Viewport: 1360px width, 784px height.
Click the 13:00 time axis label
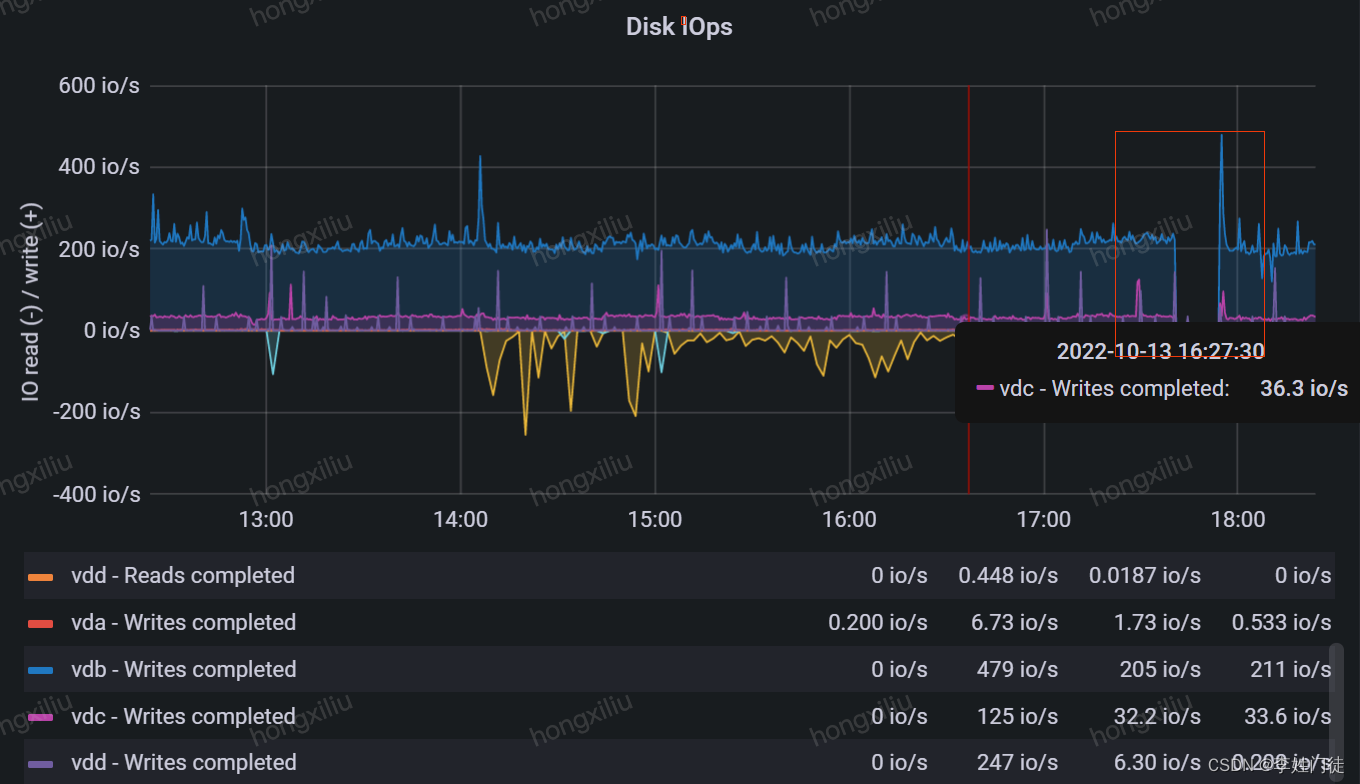pos(266,520)
